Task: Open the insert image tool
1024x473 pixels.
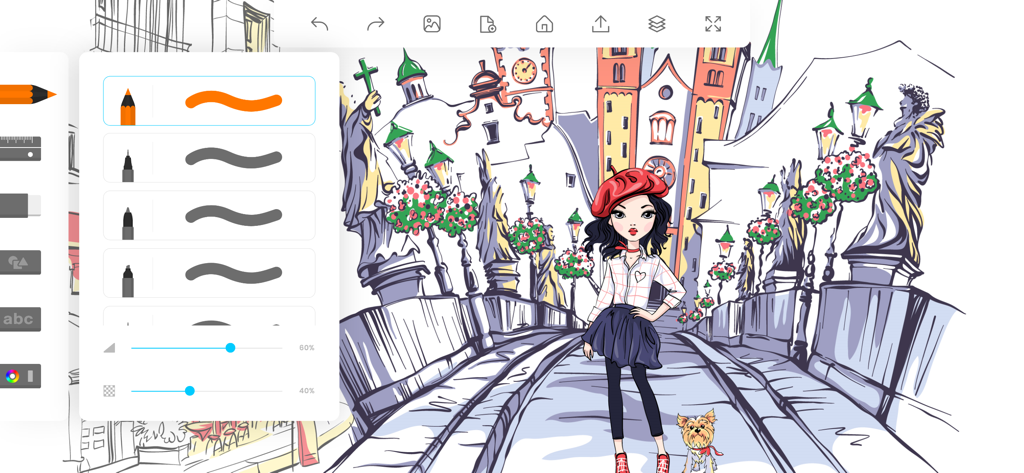Action: 432,24
